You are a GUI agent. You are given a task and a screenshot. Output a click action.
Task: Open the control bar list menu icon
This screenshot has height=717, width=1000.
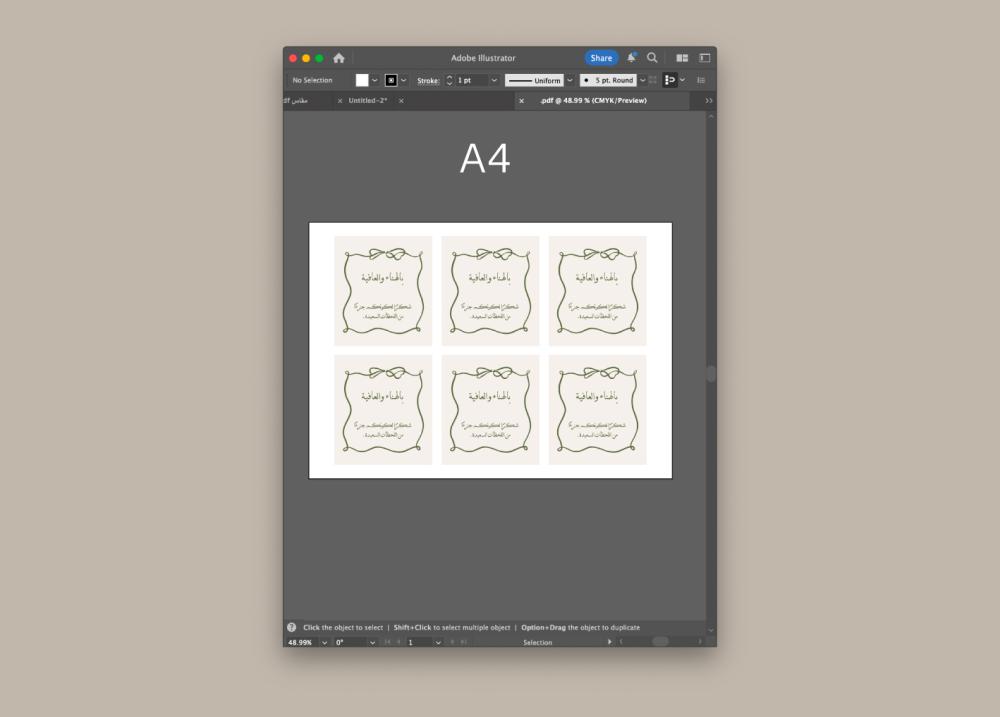701,80
